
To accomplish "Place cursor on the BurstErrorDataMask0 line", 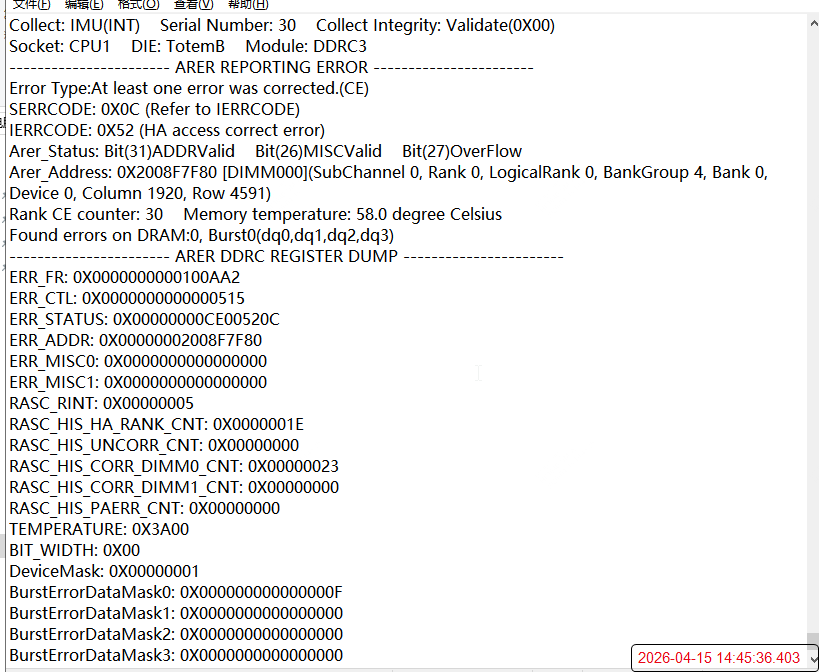I will click(x=176, y=592).
